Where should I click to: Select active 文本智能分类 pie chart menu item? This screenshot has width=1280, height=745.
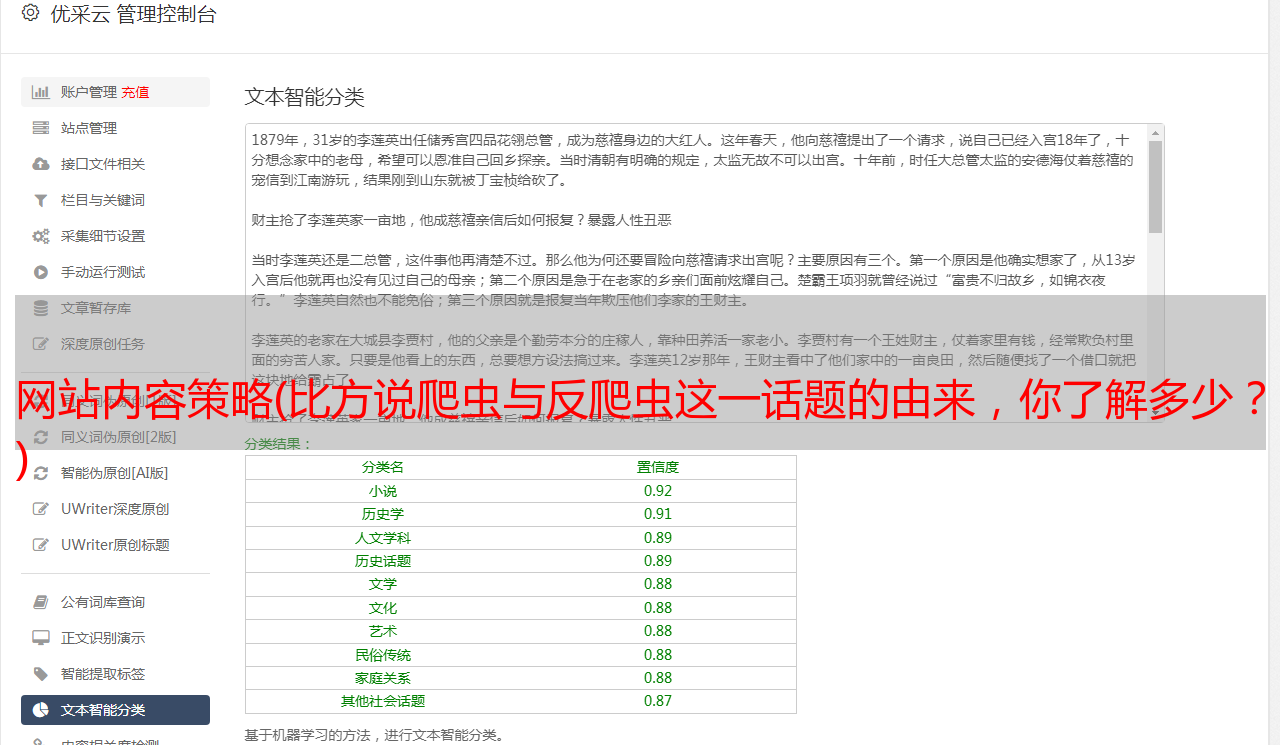tap(115, 710)
